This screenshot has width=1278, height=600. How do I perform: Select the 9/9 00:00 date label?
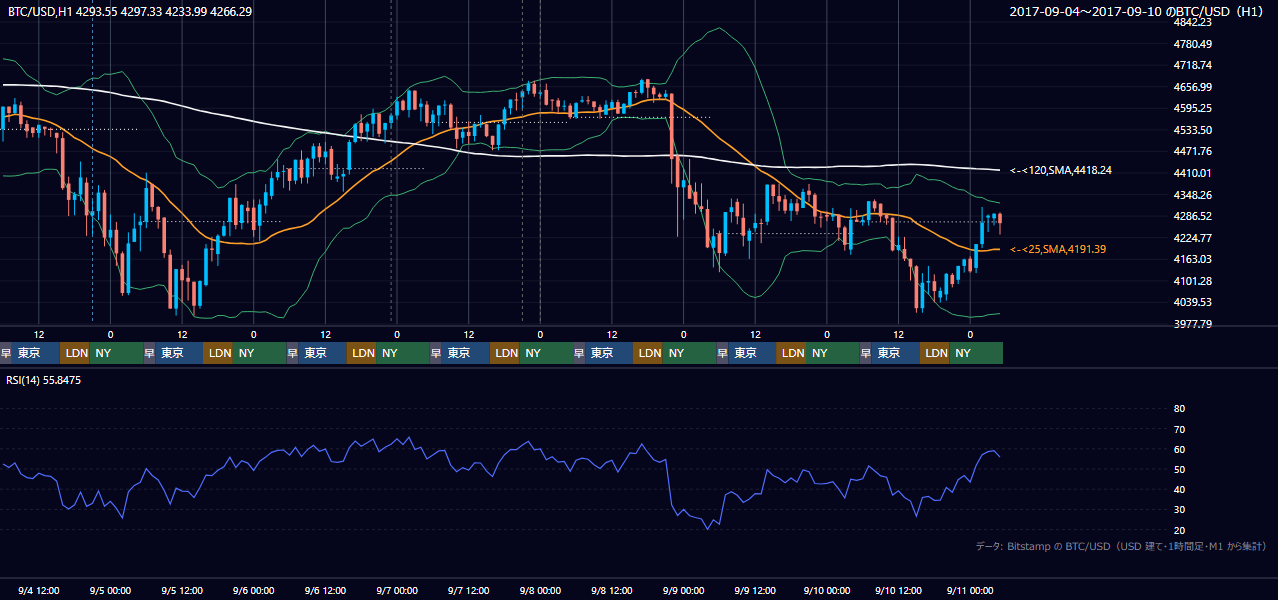[x=683, y=590]
